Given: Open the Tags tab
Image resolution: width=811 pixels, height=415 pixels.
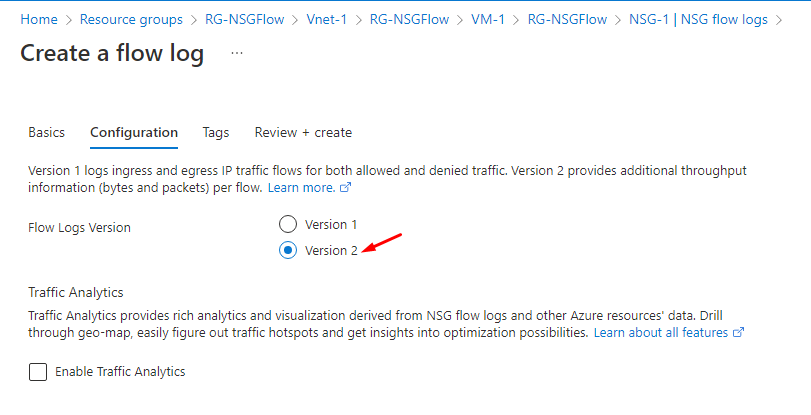Looking at the screenshot, I should click(216, 132).
